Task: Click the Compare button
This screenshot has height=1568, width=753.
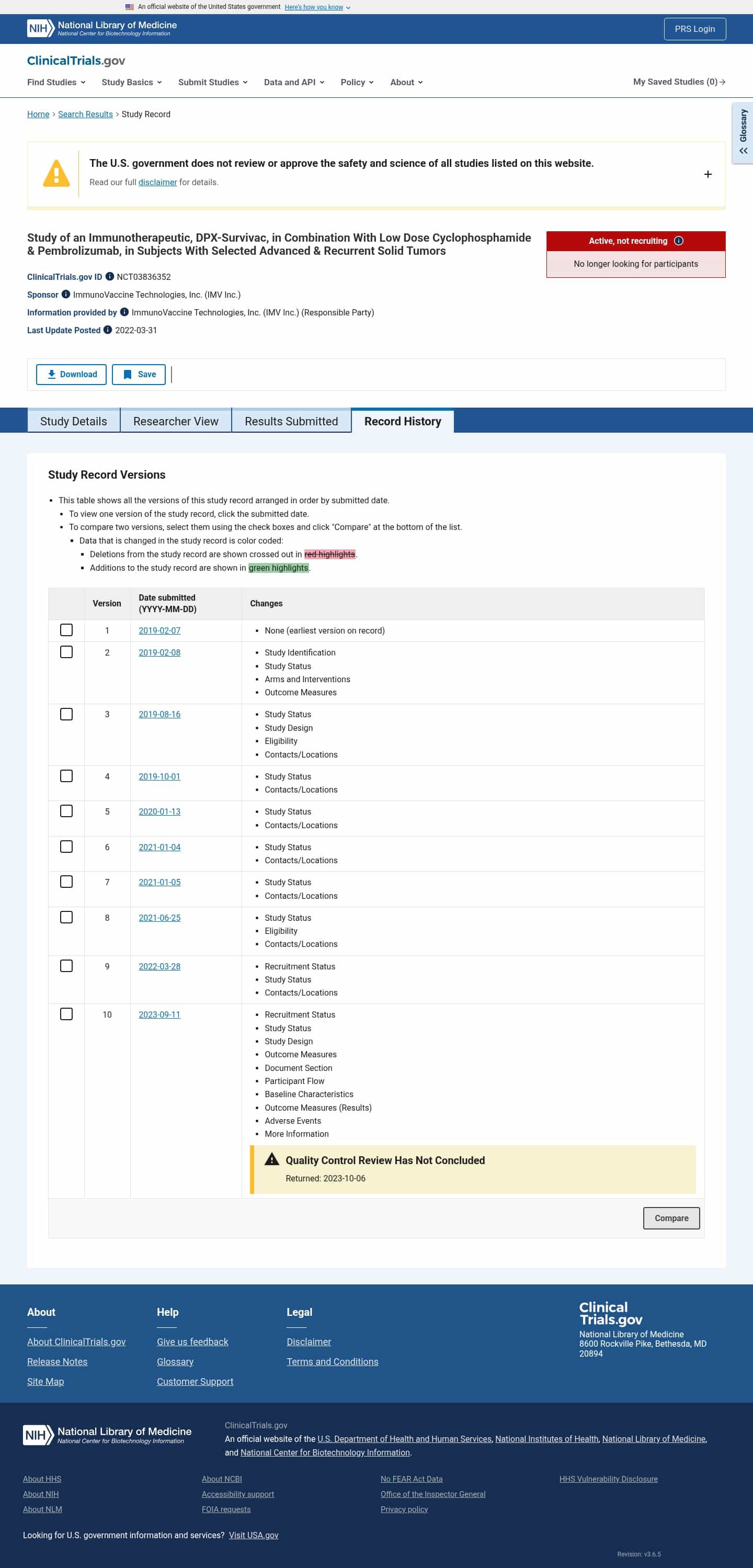Action: pos(671,1218)
